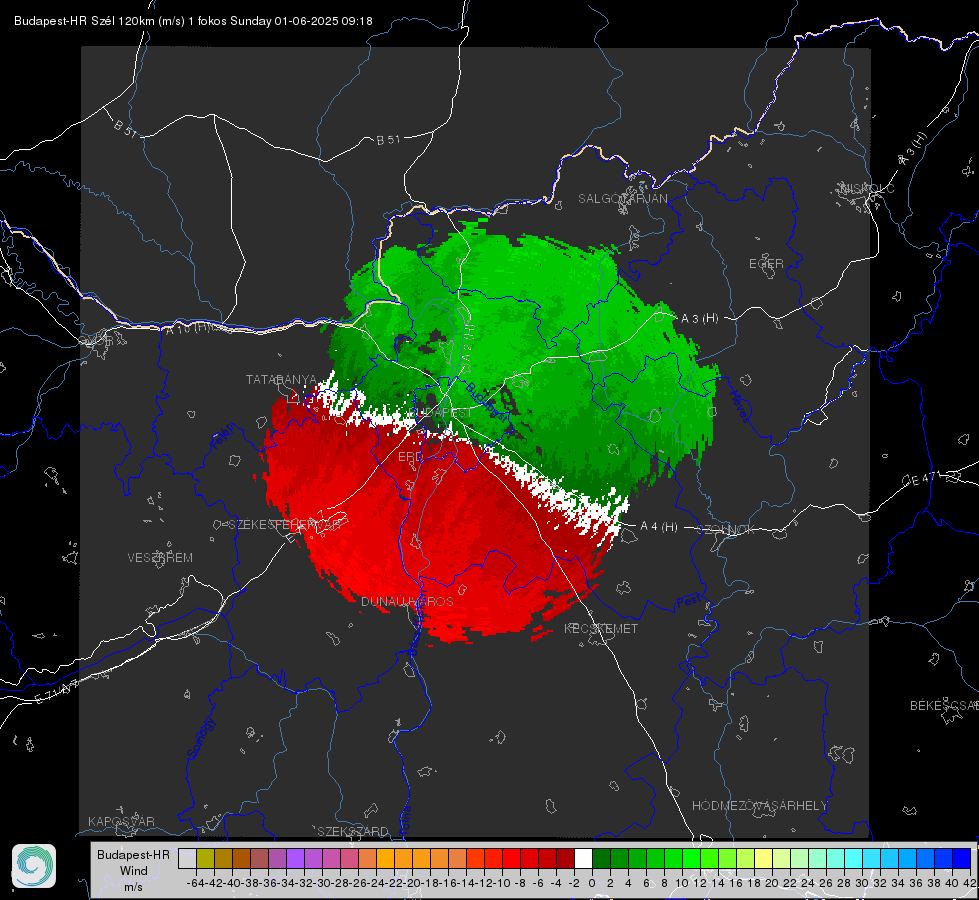Click the deep blue swatch at legend value 42
The height and width of the screenshot is (900, 979).
point(962,858)
